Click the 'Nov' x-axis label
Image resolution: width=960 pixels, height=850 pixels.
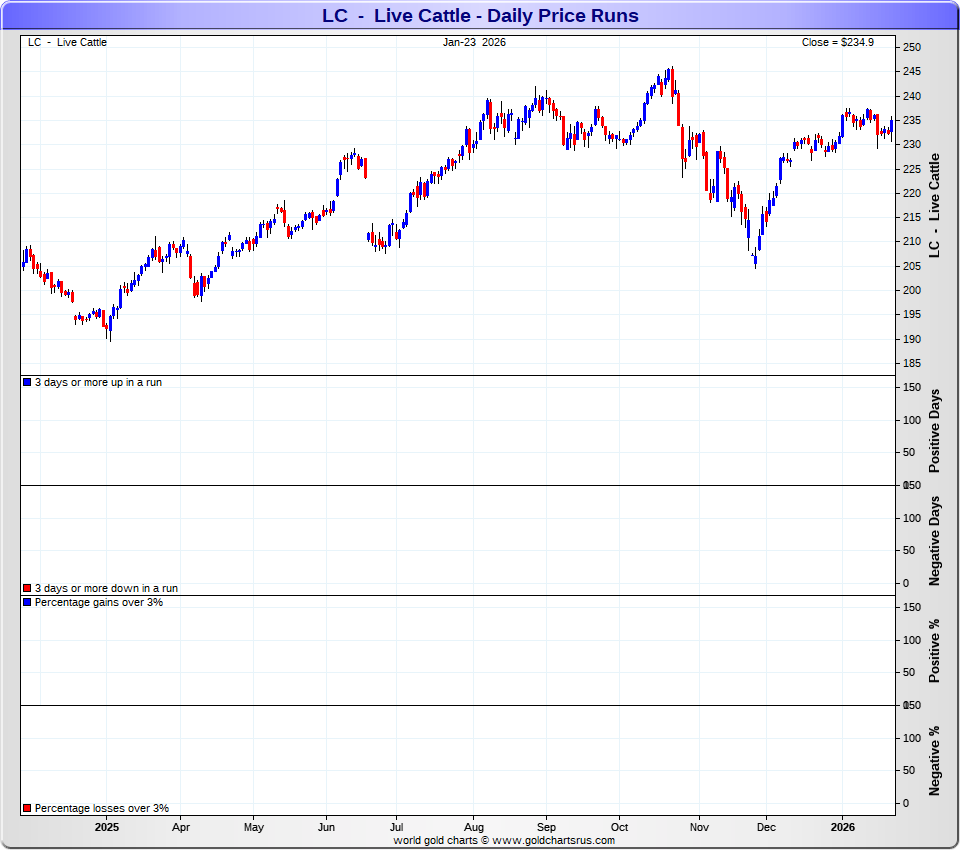point(699,827)
